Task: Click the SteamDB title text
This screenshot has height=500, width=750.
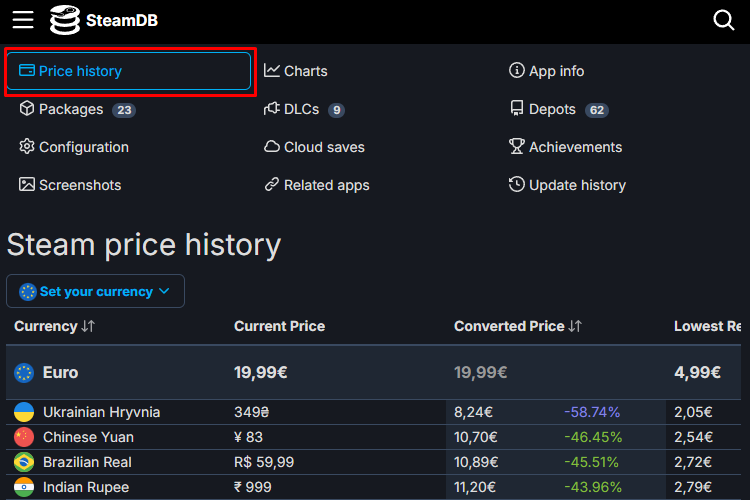Action: pyautogui.click(x=121, y=21)
